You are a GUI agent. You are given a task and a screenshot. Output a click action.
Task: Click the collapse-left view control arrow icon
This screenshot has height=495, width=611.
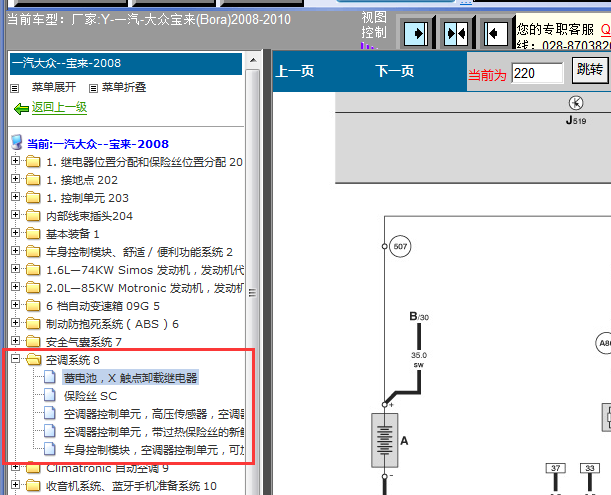coord(496,34)
